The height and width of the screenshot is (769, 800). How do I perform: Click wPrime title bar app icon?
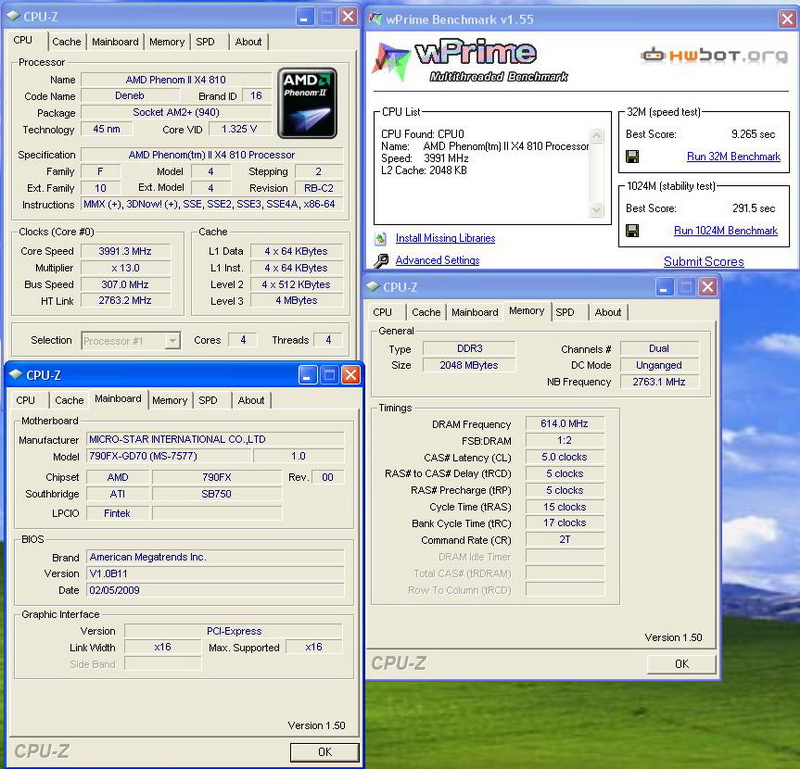(376, 19)
